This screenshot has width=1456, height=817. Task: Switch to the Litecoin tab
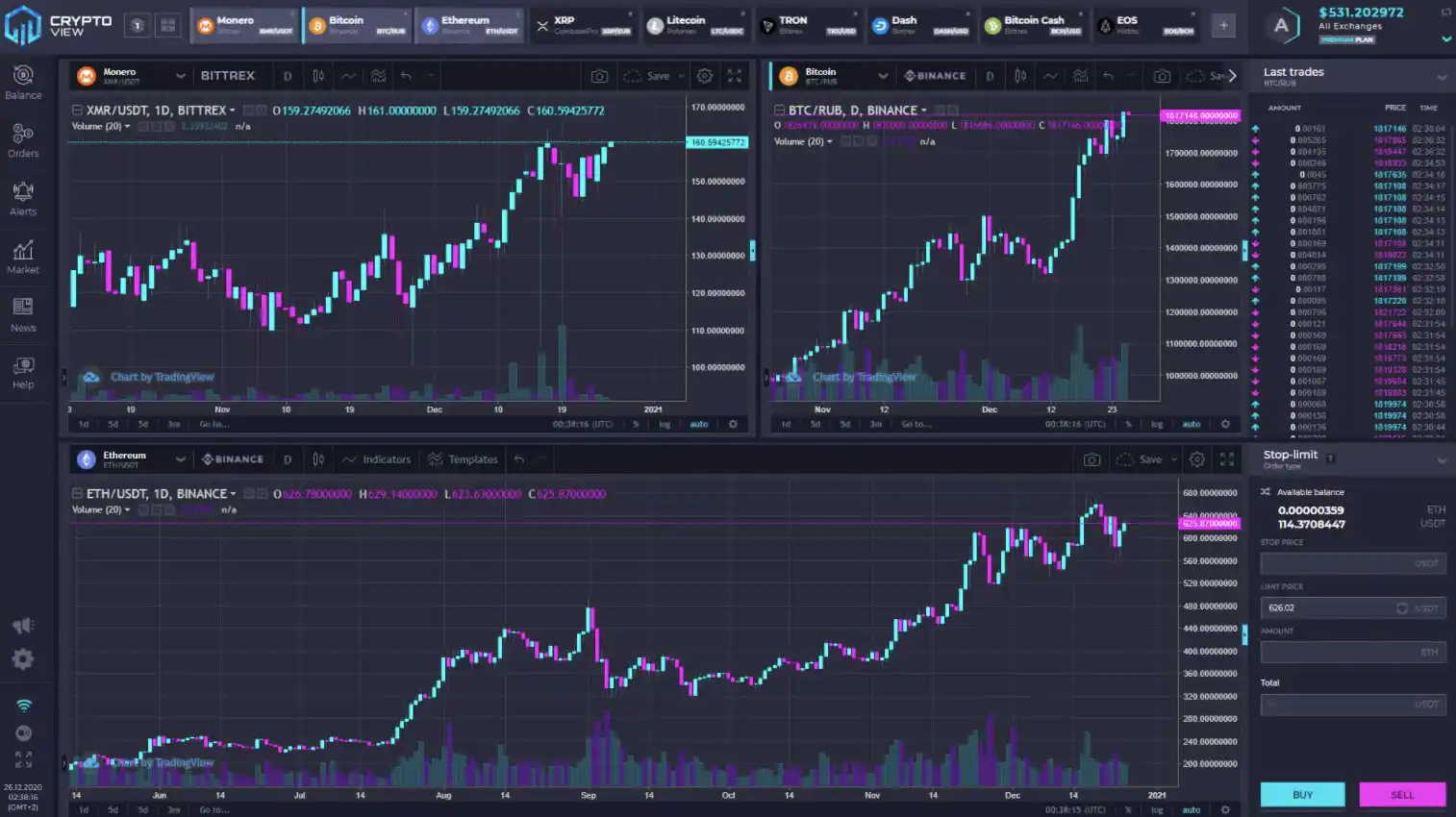coord(695,25)
